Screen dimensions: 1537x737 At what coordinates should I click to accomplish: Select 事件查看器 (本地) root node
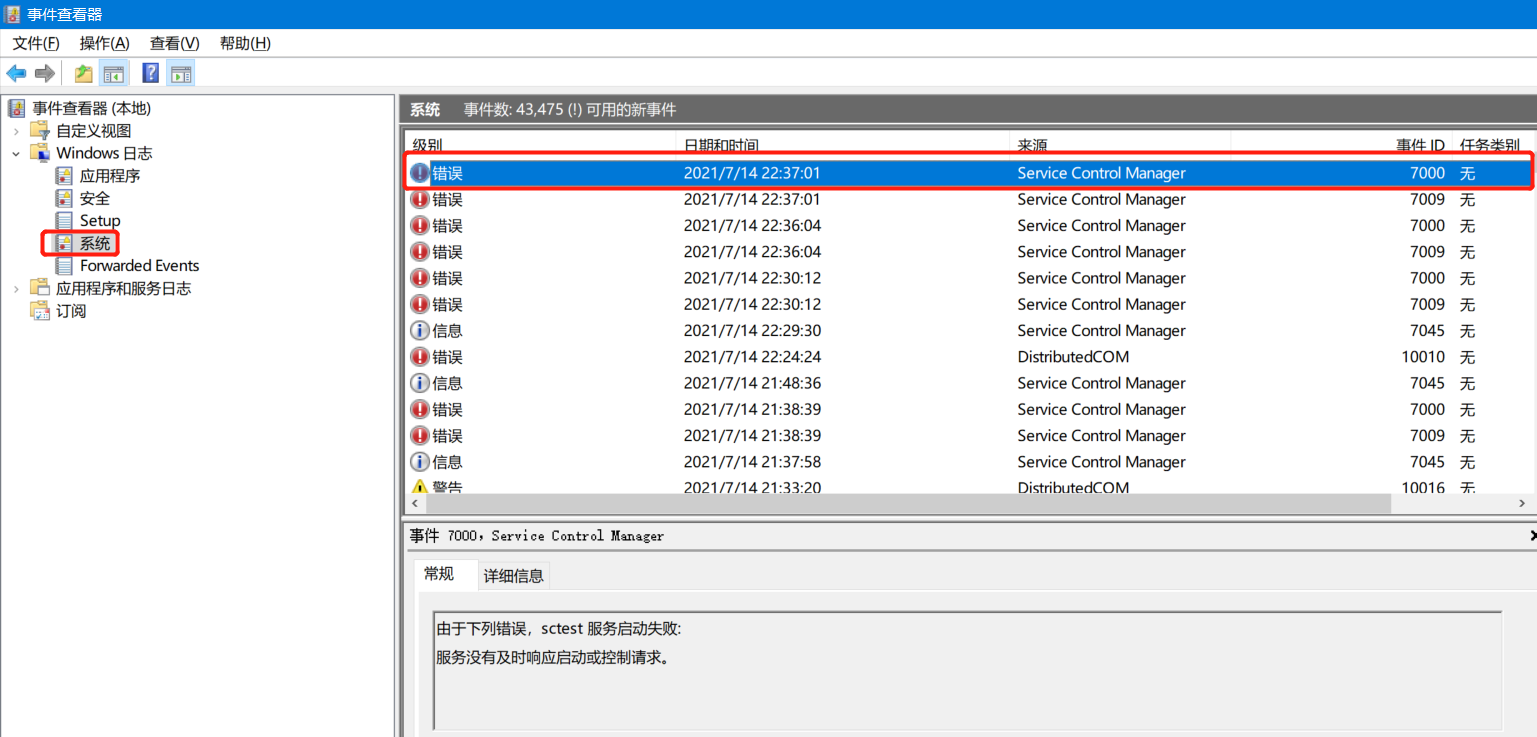click(91, 108)
